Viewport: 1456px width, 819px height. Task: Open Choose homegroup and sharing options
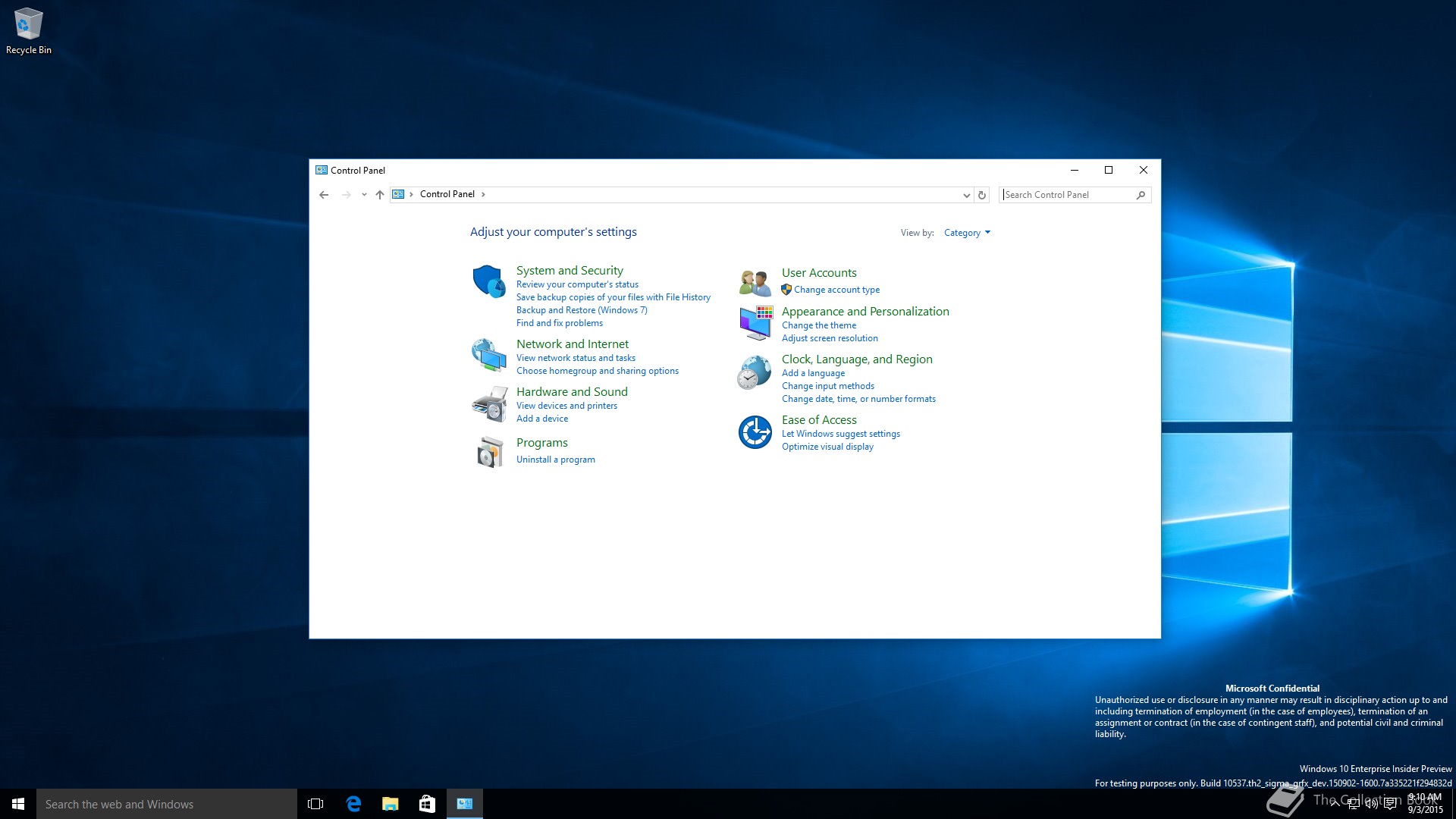tap(598, 371)
